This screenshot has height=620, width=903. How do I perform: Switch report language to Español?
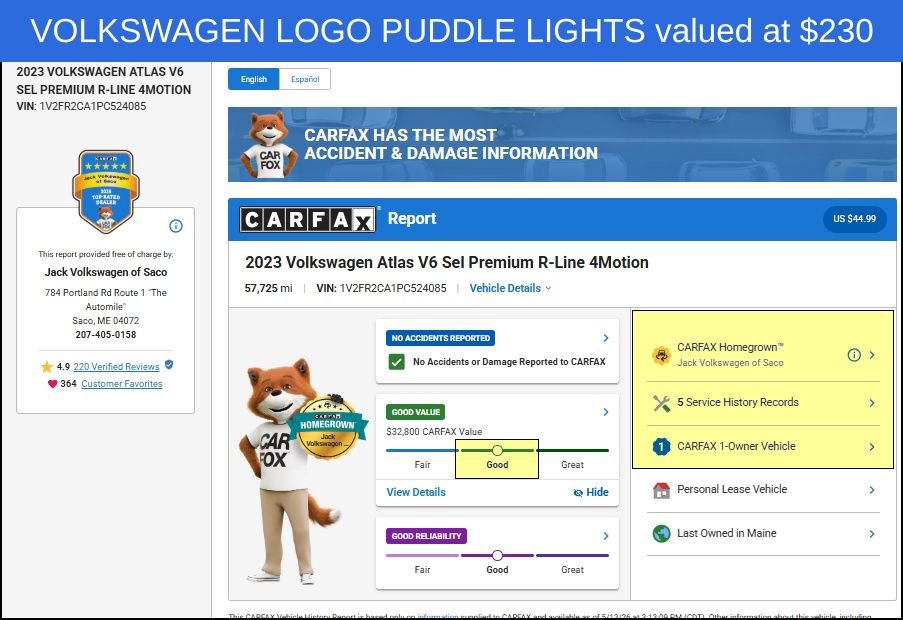[305, 79]
